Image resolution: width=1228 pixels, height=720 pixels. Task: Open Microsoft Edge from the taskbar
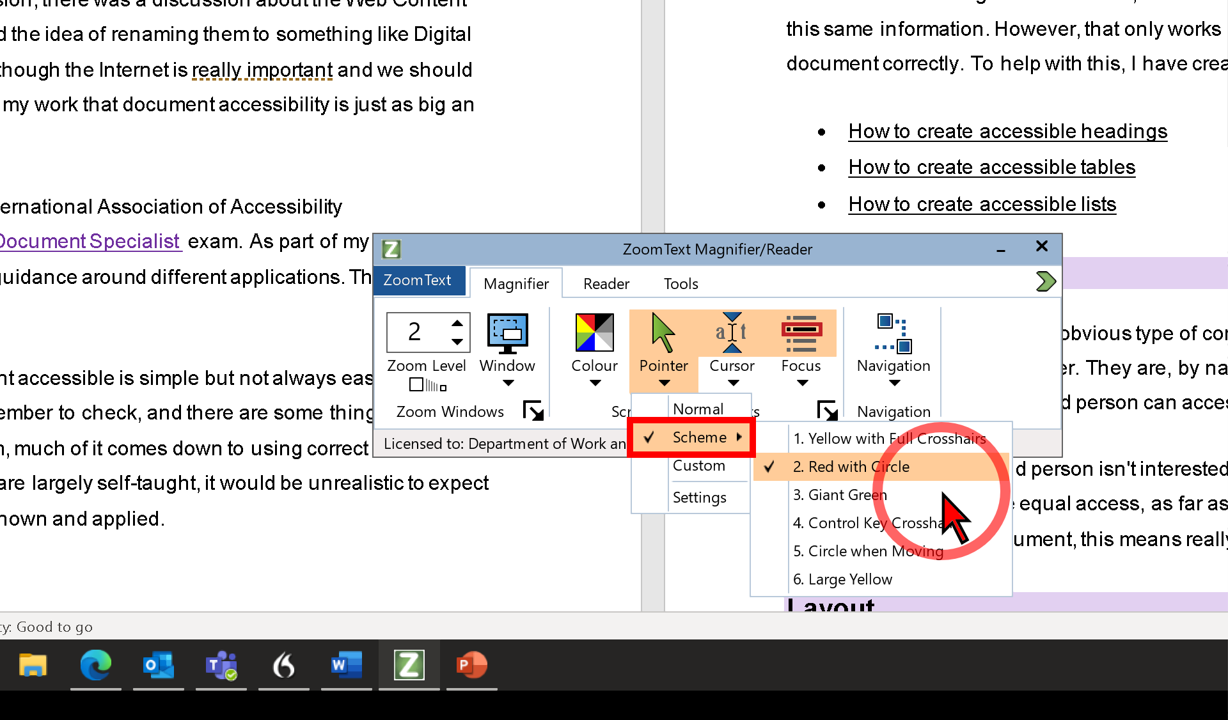pos(96,665)
